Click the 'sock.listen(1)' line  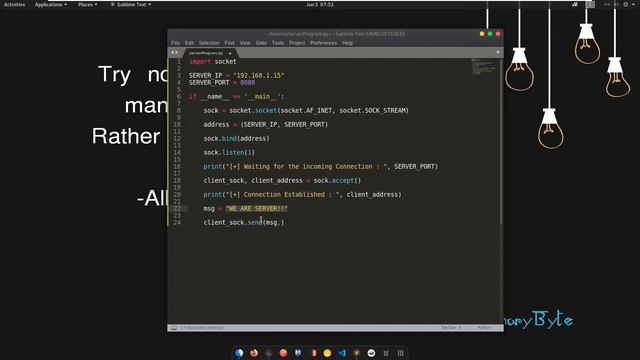(229, 152)
